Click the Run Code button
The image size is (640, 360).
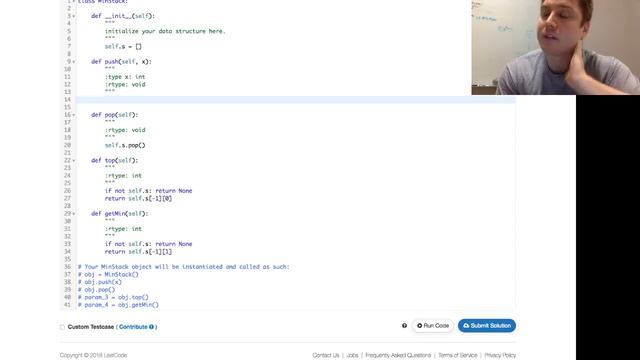point(433,326)
